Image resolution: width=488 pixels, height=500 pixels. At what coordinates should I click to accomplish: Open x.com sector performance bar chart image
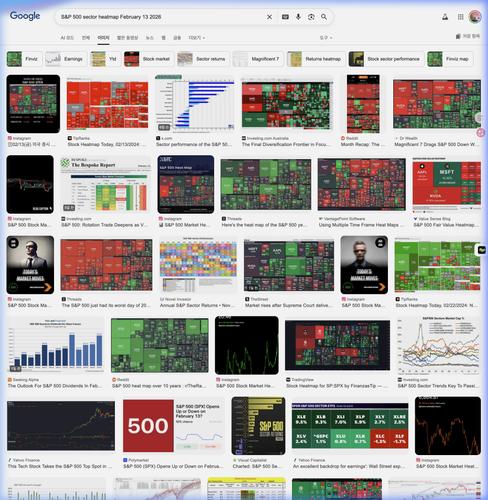(x=195, y=104)
